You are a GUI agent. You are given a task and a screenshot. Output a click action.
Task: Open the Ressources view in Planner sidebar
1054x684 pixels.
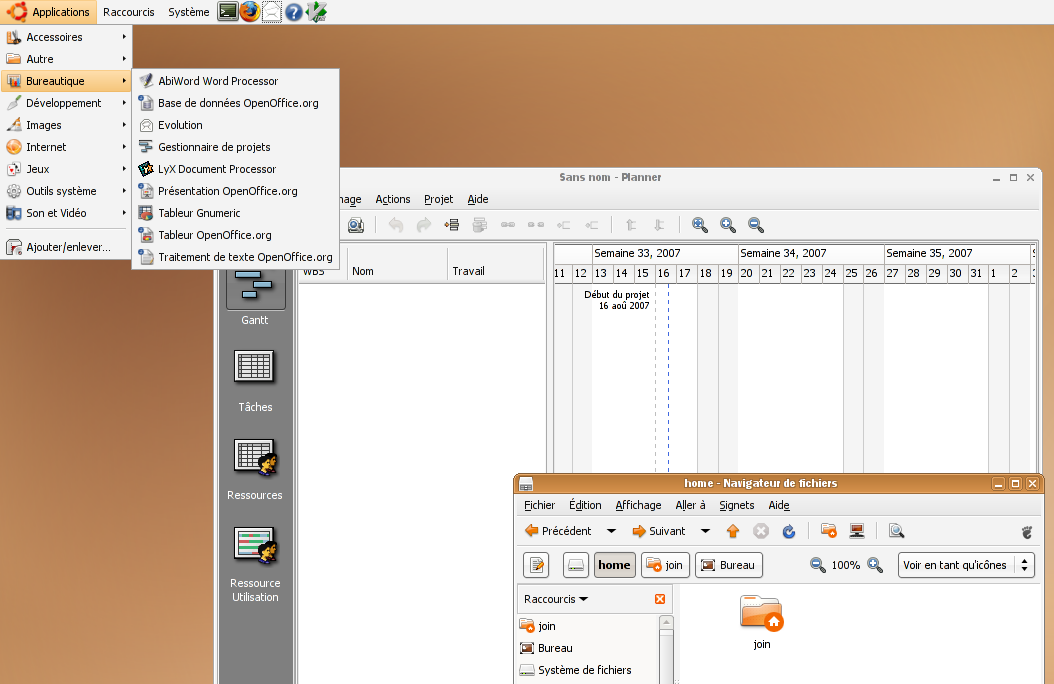click(255, 469)
